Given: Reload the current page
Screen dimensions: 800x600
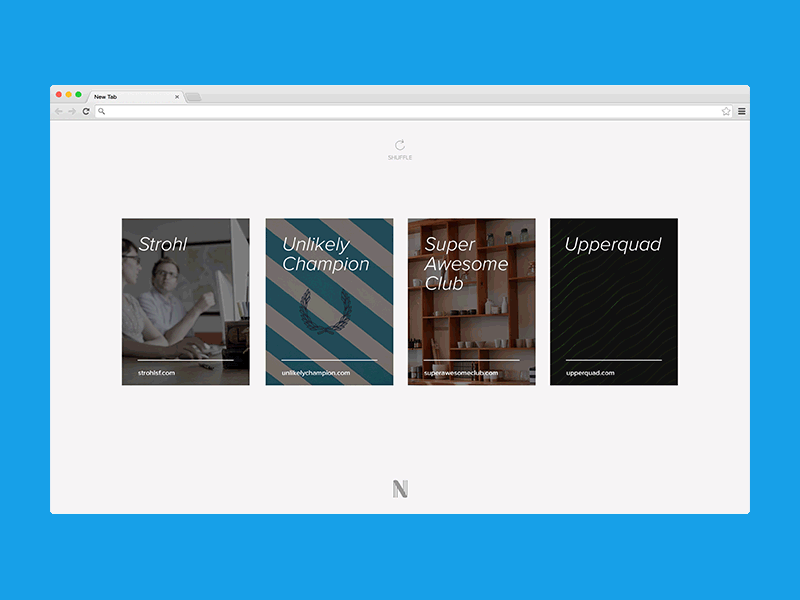Looking at the screenshot, I should coord(85,111).
